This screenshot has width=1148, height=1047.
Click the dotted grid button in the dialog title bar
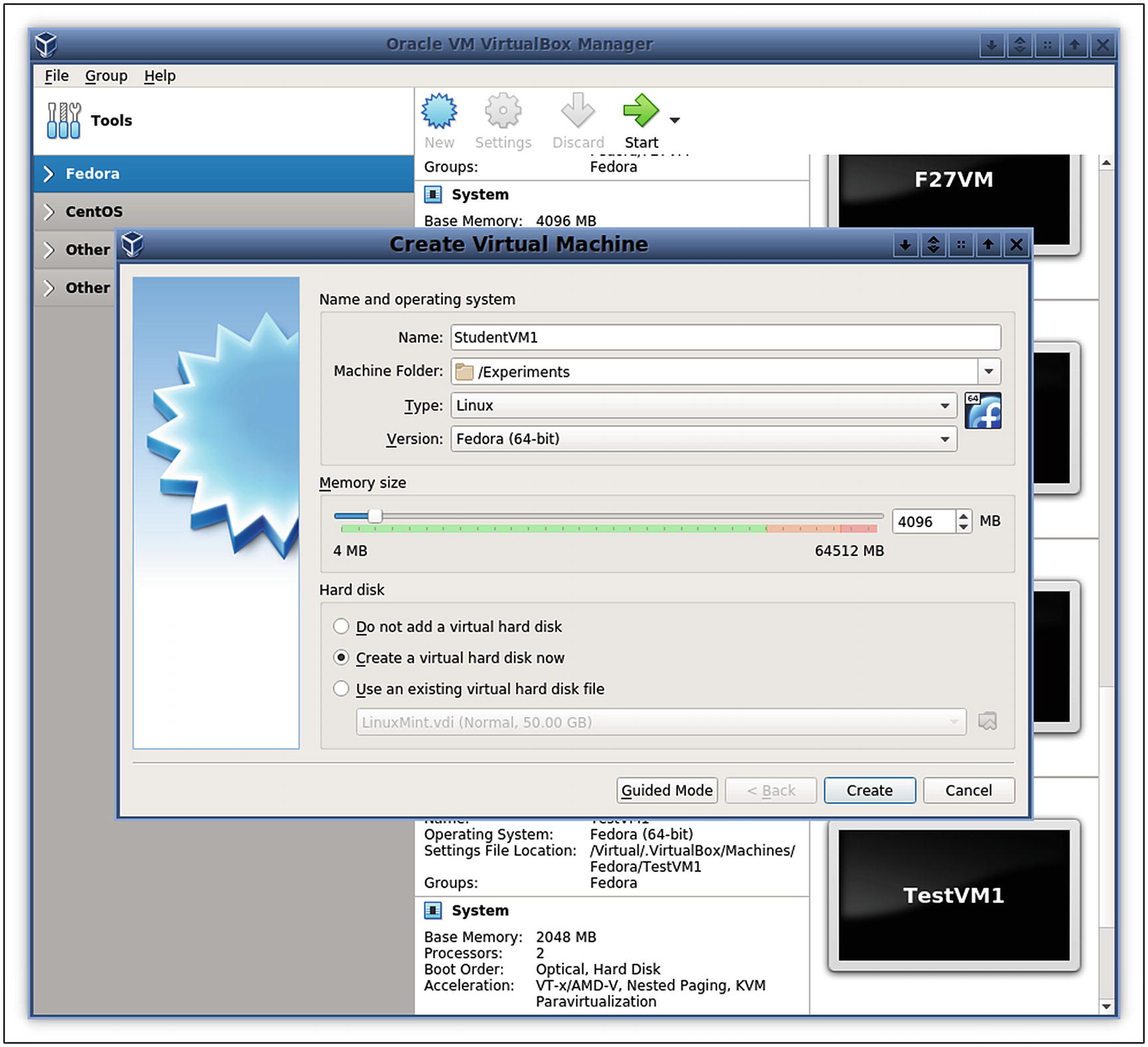coord(961,245)
